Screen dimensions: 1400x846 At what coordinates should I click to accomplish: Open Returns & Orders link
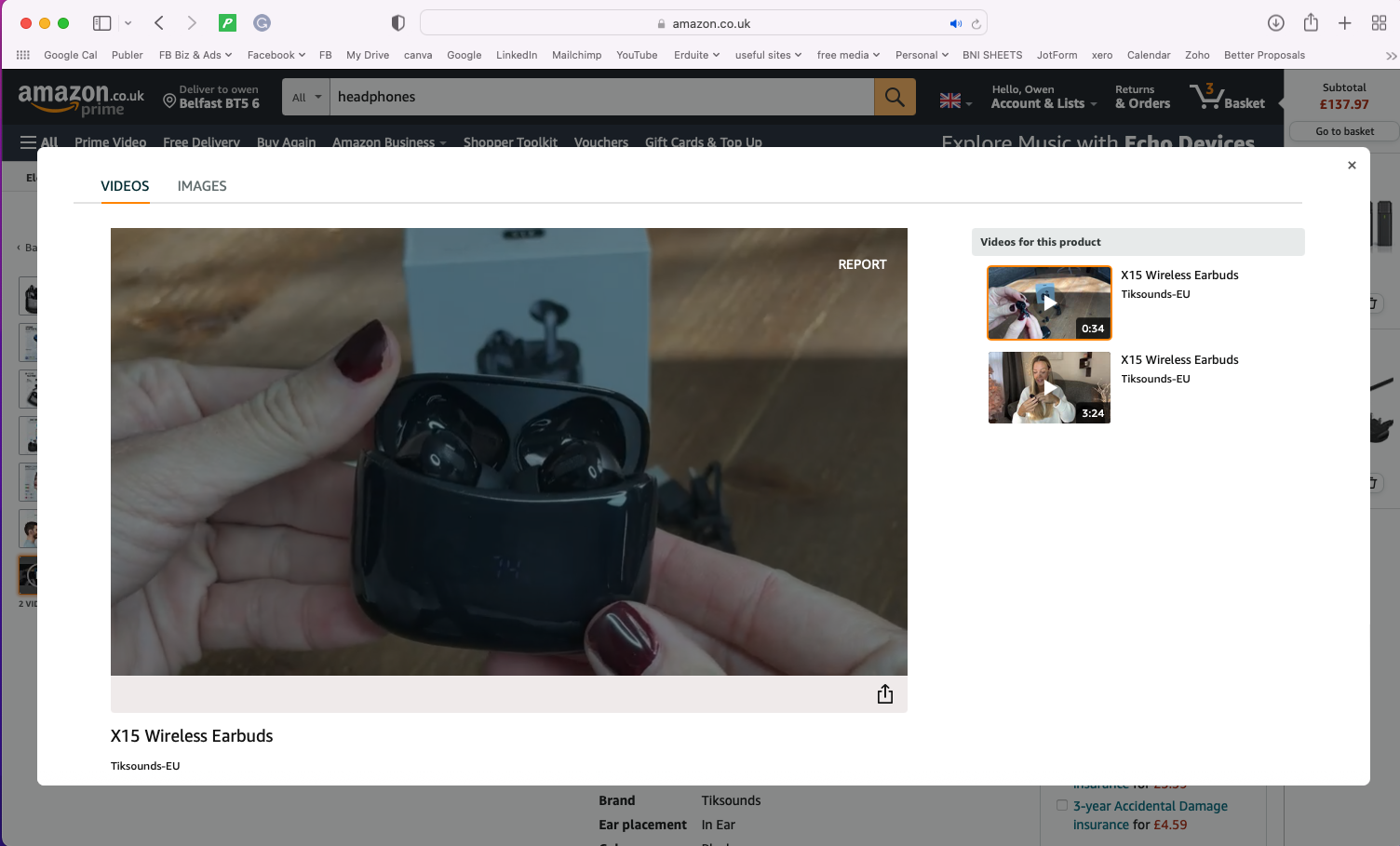1143,97
